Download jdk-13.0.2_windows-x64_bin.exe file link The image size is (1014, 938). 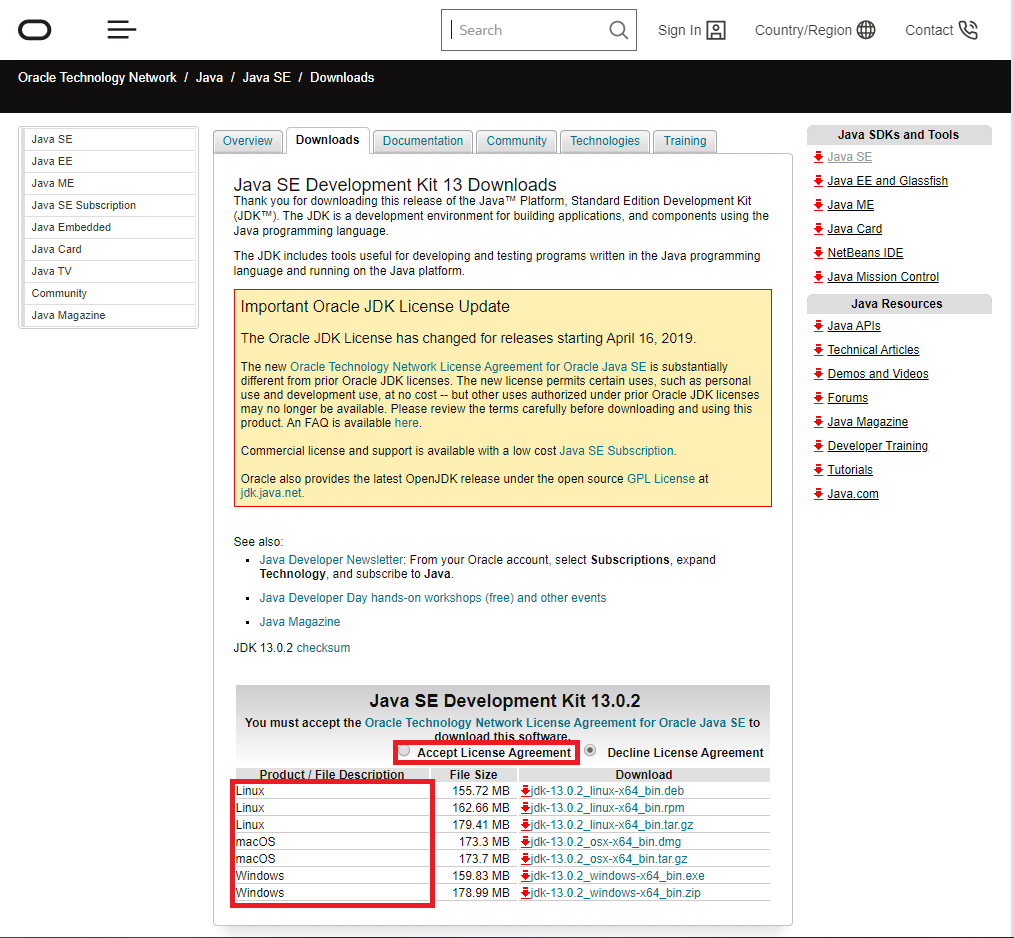(618, 876)
